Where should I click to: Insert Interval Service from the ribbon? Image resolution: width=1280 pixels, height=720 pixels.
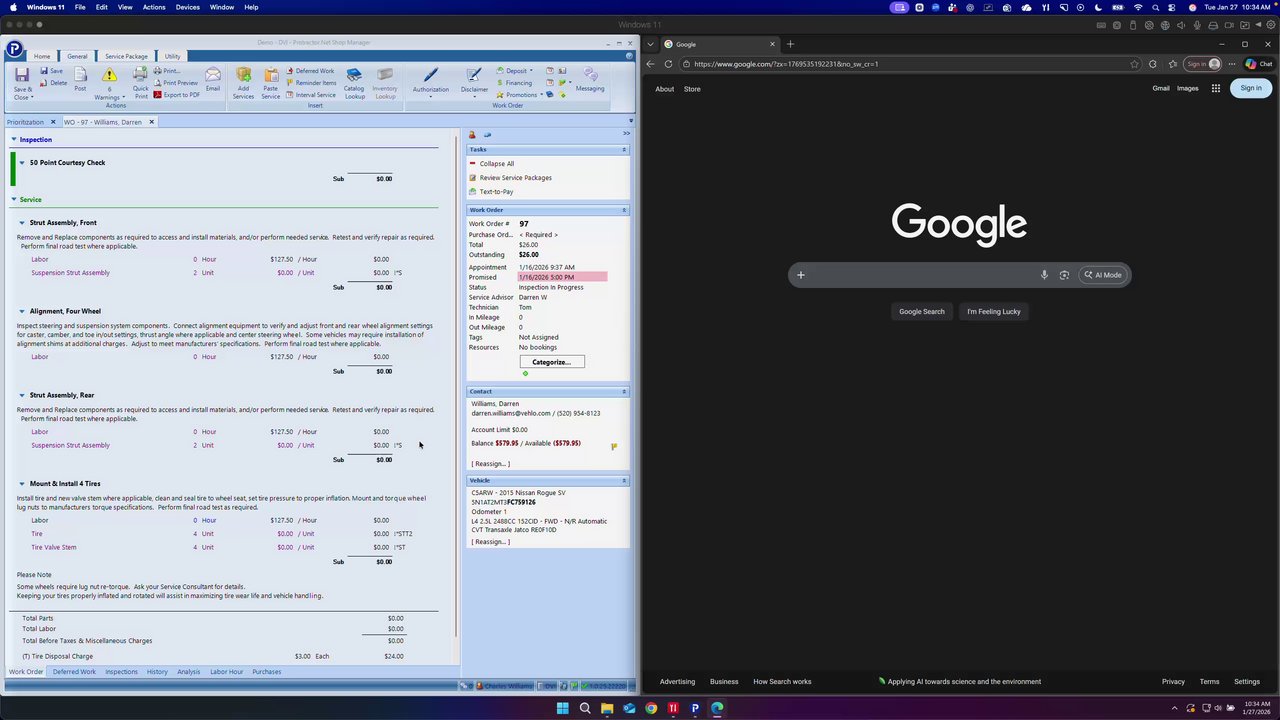[311, 95]
